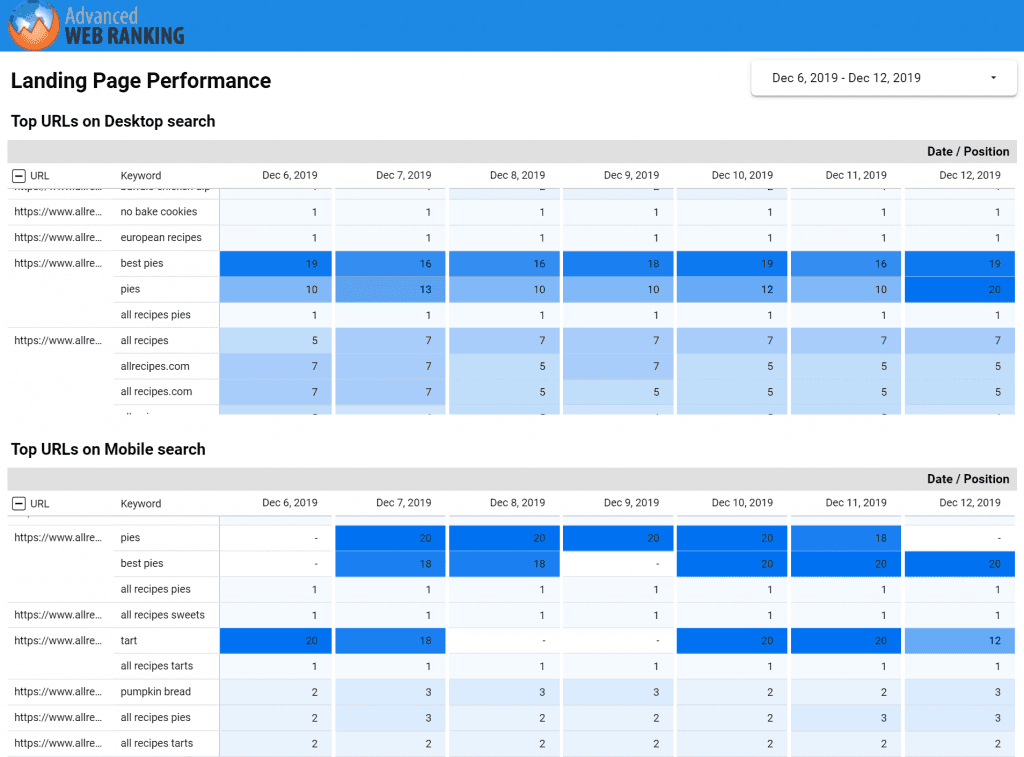The height and width of the screenshot is (757, 1024).
Task: Select 'european recipes' keyword in Desktop table
Action: click(161, 238)
